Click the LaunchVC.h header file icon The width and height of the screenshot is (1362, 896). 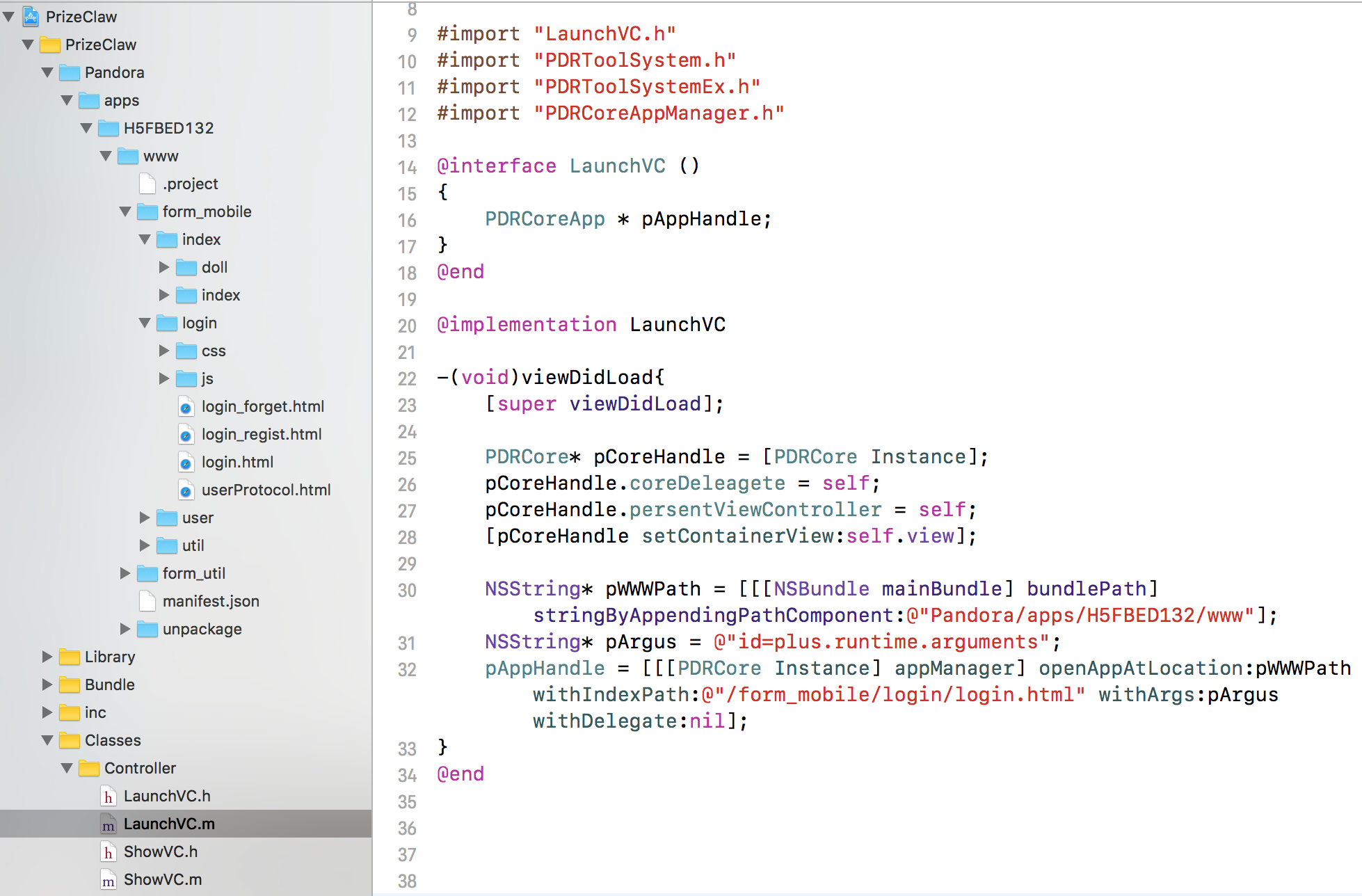(x=109, y=796)
